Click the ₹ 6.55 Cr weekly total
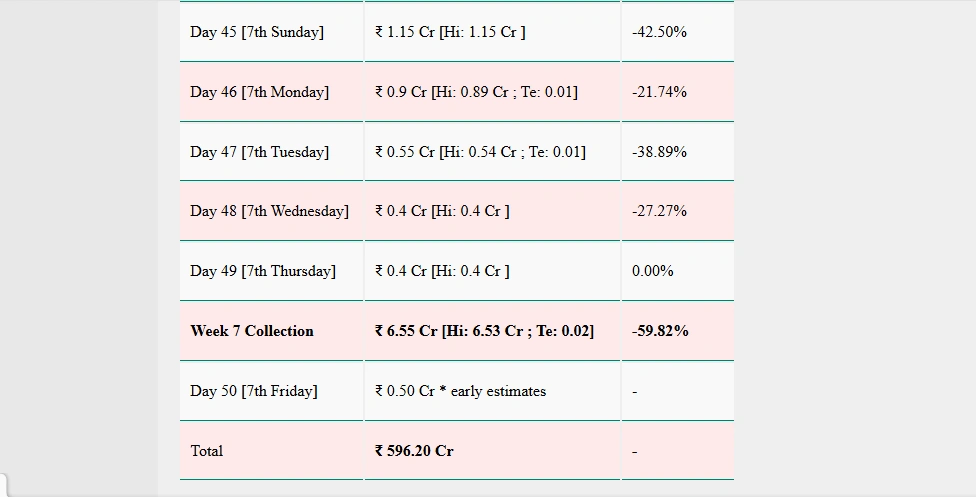 (484, 331)
